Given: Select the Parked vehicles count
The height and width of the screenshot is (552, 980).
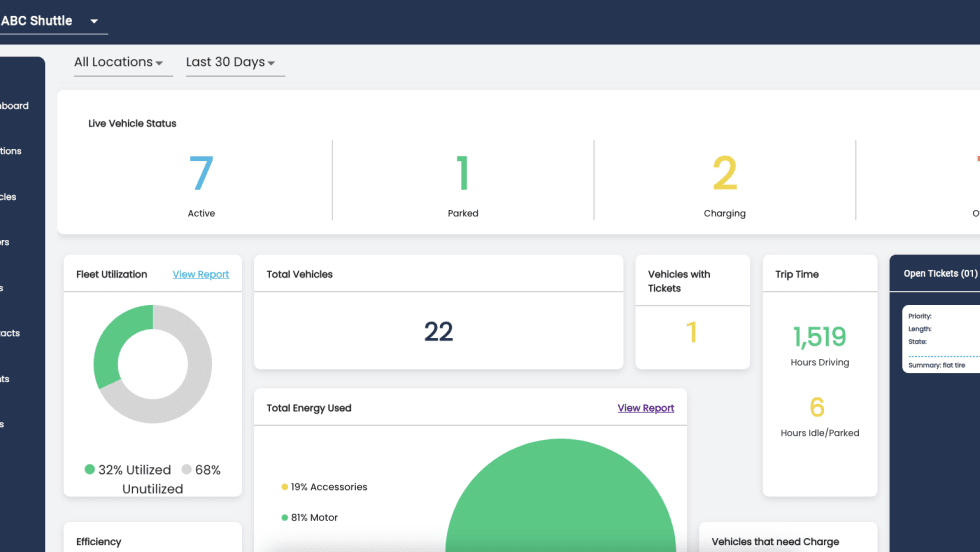Looking at the screenshot, I should (462, 173).
